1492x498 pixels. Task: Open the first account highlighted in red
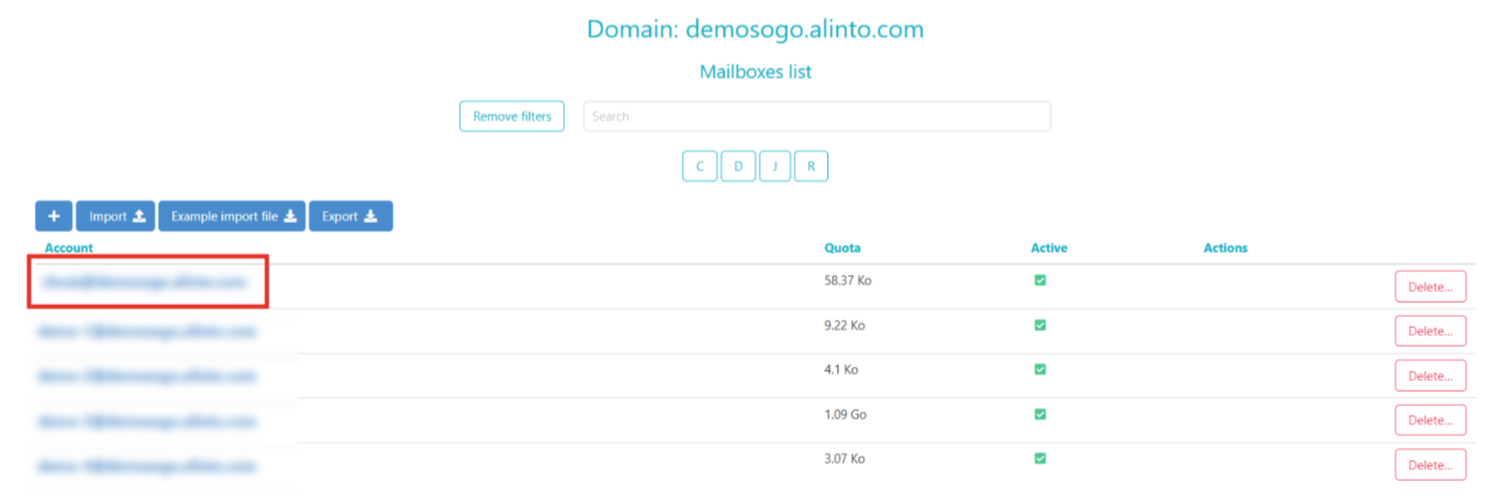(143, 282)
